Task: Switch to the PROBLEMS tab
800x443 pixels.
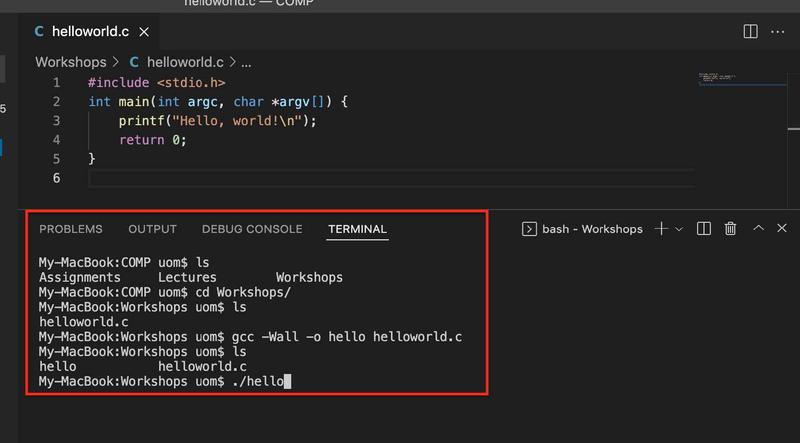Action: (x=70, y=229)
